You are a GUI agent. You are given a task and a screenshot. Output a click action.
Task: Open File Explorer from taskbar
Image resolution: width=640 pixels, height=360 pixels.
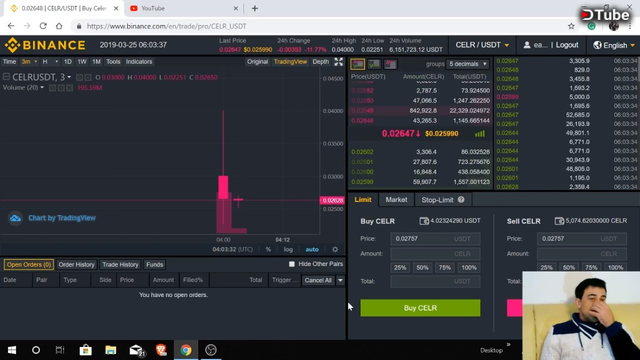[111, 350]
